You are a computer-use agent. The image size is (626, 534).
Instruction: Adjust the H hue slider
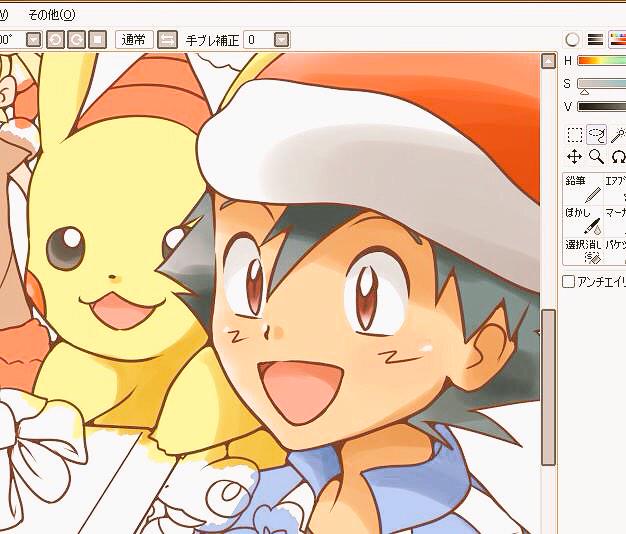pos(602,61)
